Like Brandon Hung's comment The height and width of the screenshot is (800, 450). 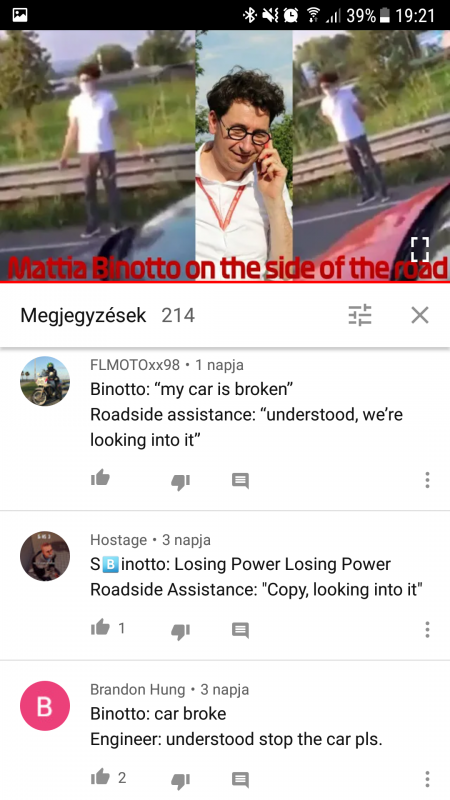point(100,777)
